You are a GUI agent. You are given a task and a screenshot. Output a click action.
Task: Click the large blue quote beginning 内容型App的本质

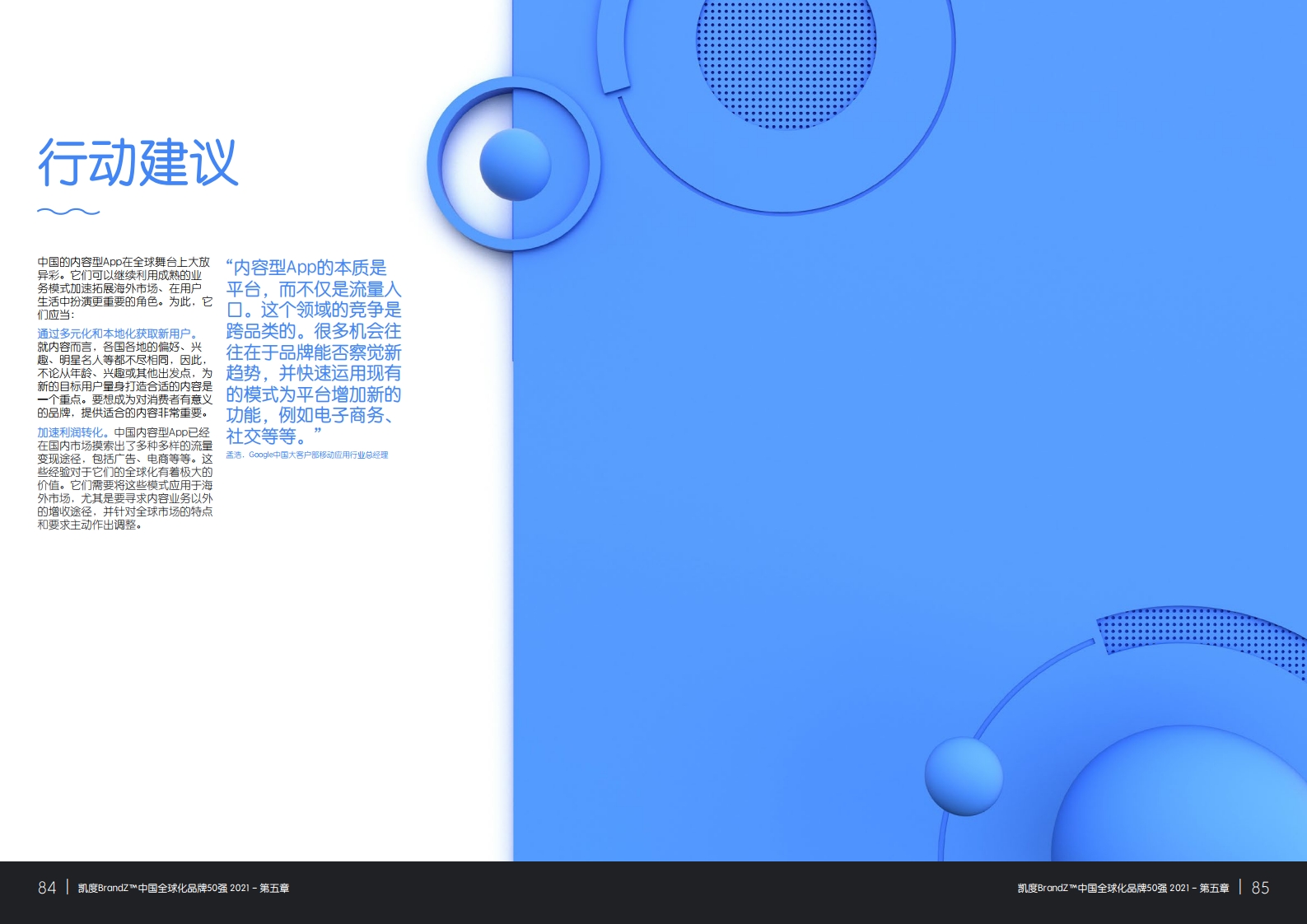(313, 352)
